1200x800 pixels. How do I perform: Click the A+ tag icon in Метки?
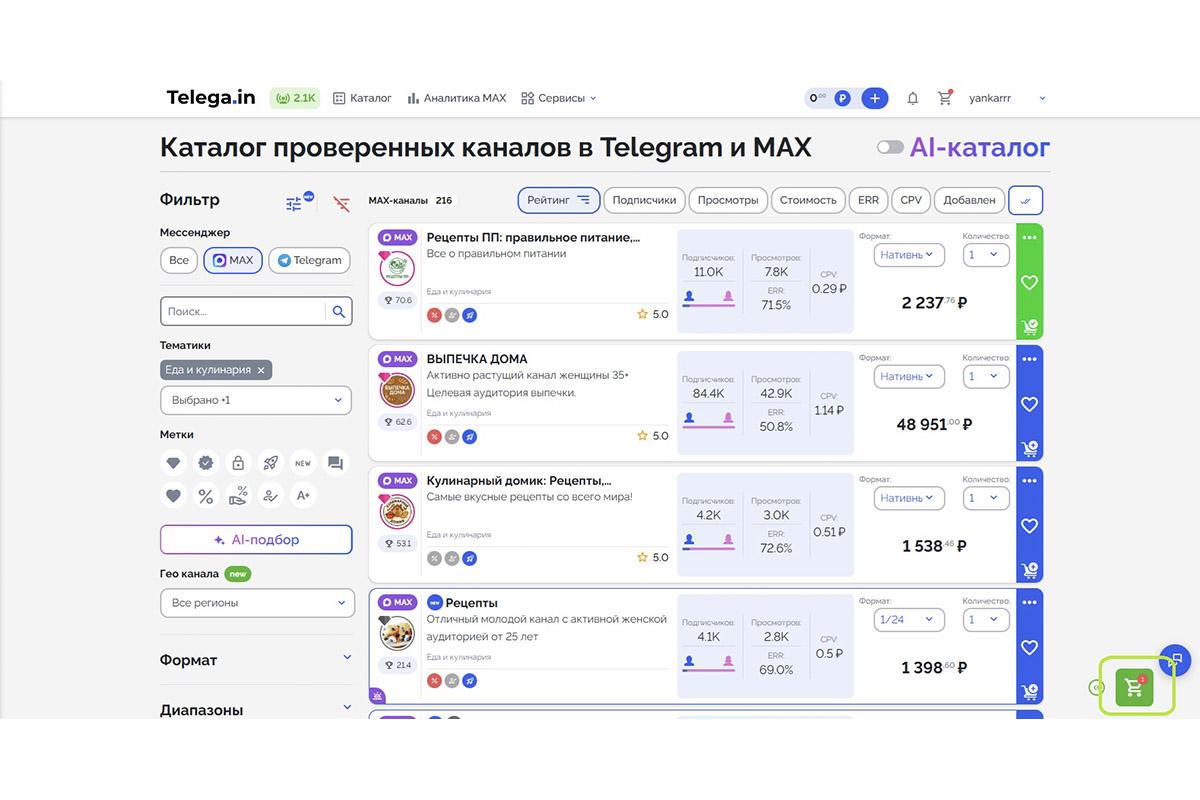303,495
